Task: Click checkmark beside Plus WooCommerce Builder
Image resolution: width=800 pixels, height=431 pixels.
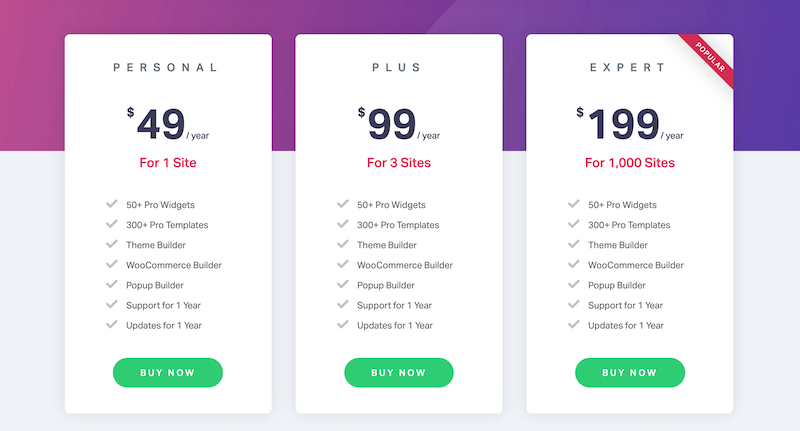Action: point(343,264)
